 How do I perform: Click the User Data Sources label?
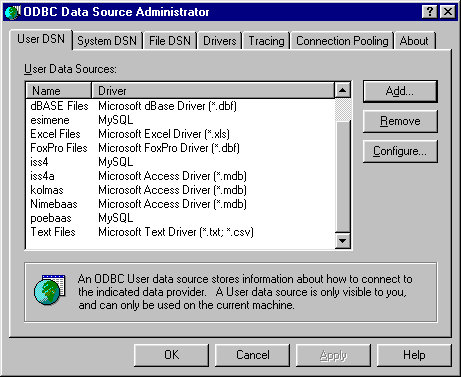pyautogui.click(x=70, y=69)
